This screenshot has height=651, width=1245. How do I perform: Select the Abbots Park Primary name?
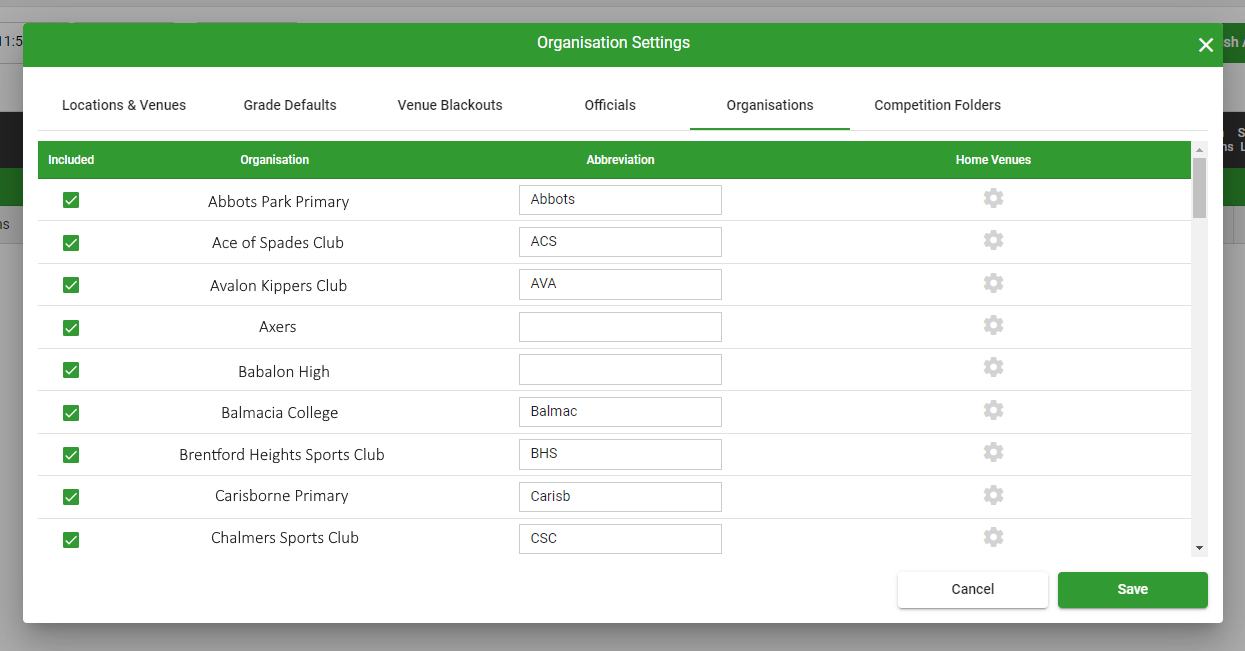[x=278, y=201]
